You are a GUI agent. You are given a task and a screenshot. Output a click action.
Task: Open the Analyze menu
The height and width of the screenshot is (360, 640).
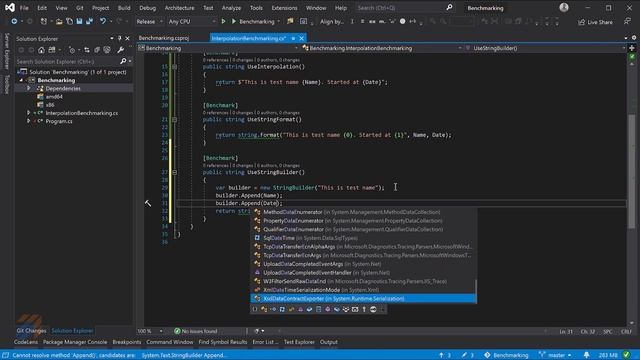(231, 8)
